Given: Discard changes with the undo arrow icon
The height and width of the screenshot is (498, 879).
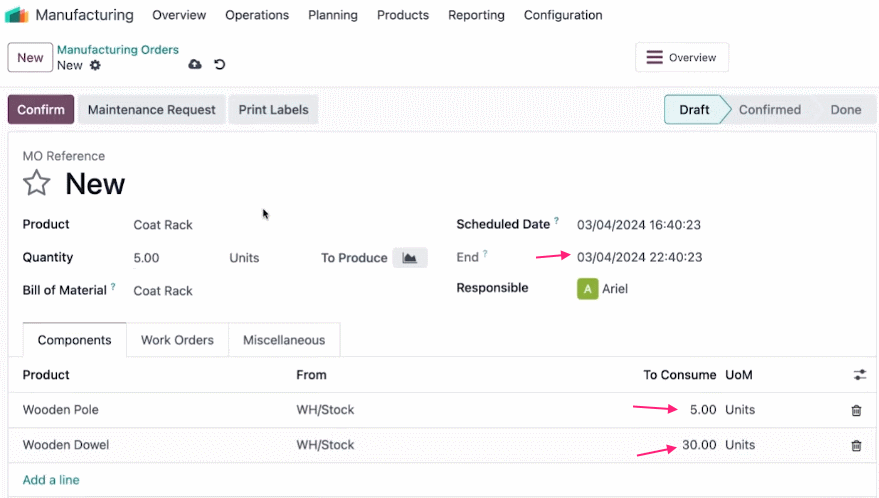Looking at the screenshot, I should [220, 64].
